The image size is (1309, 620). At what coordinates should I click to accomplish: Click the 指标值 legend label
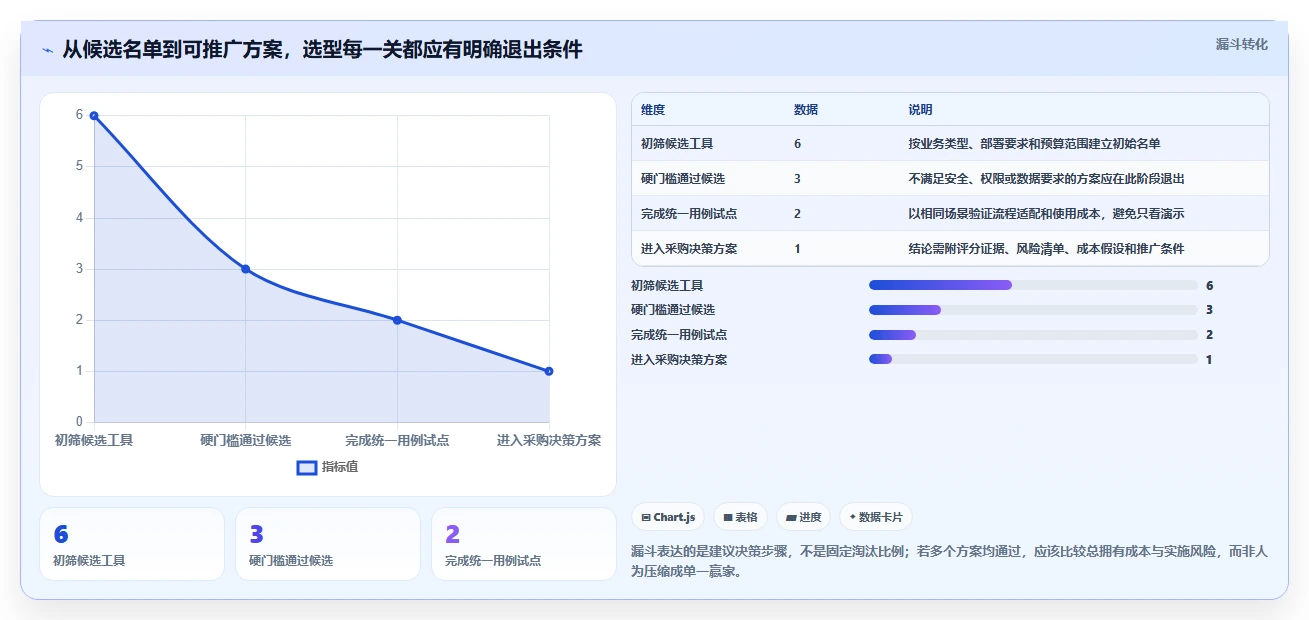pyautogui.click(x=340, y=467)
